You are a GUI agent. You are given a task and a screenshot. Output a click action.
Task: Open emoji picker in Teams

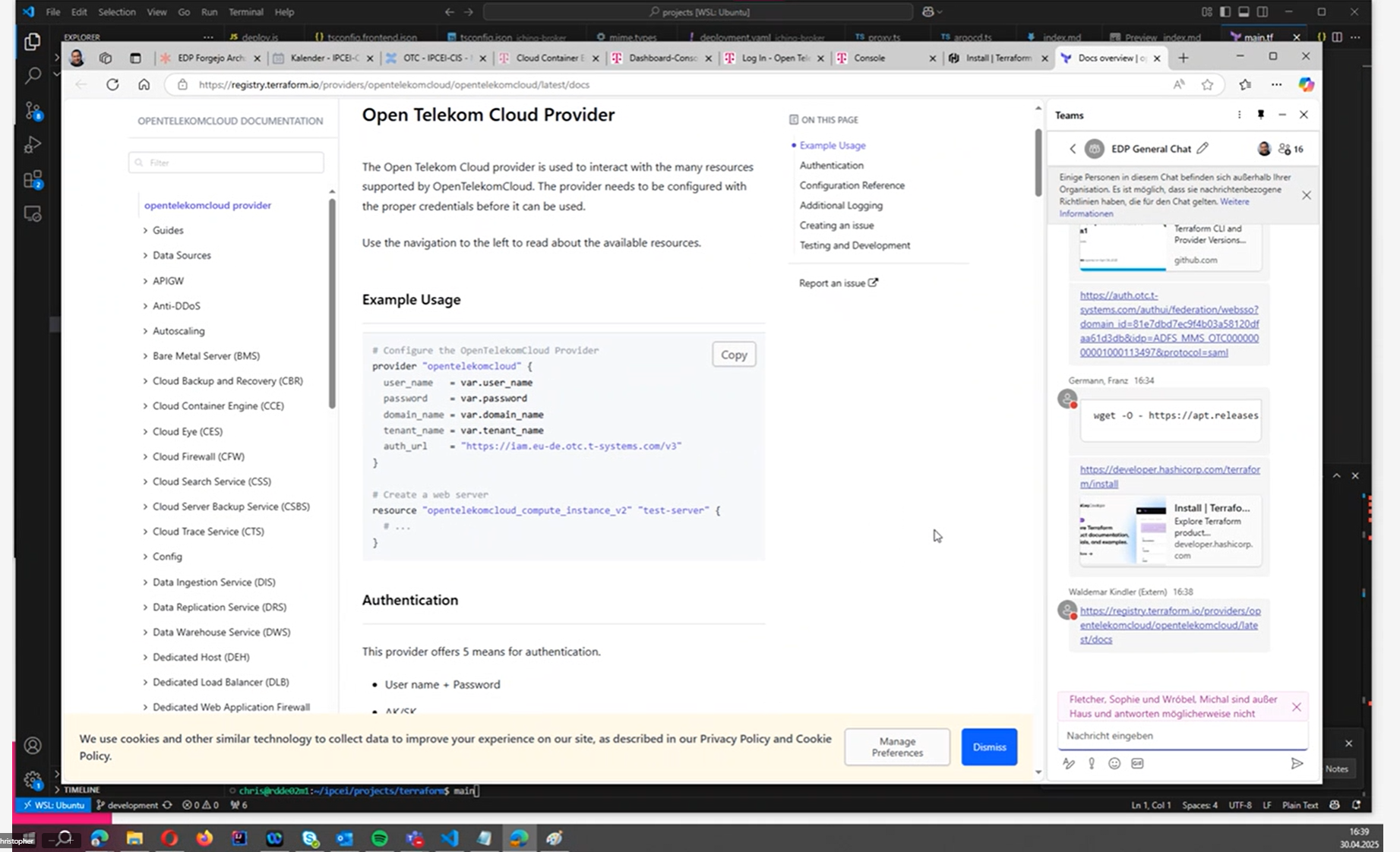click(1114, 763)
